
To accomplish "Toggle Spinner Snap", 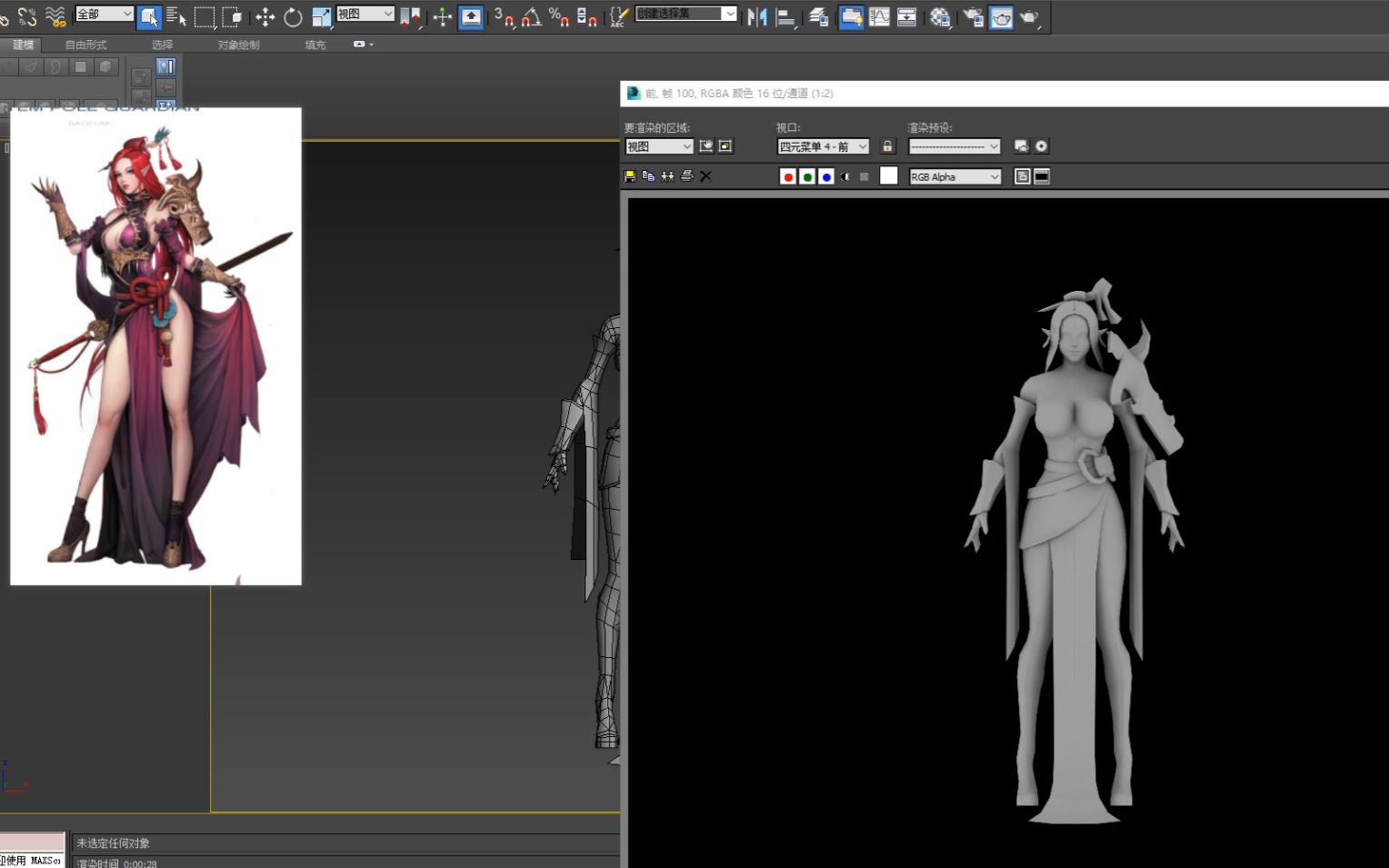I will pos(587,16).
